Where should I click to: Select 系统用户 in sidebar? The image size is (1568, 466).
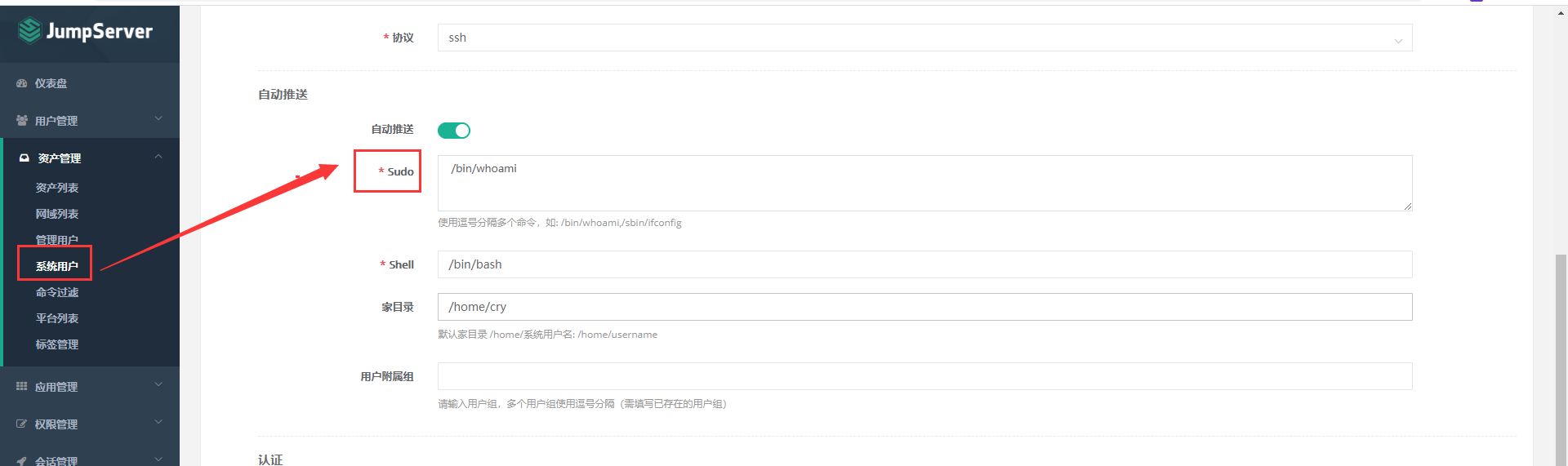click(x=57, y=266)
